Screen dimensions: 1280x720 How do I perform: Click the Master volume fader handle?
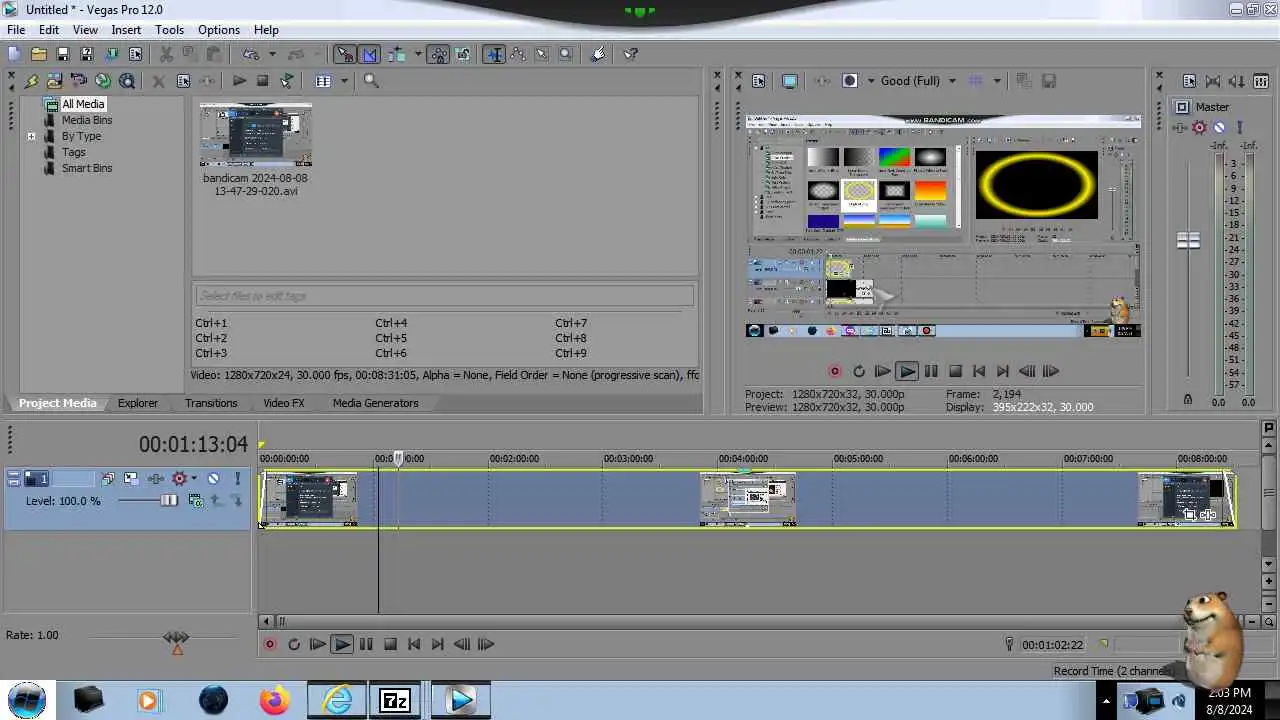1188,241
